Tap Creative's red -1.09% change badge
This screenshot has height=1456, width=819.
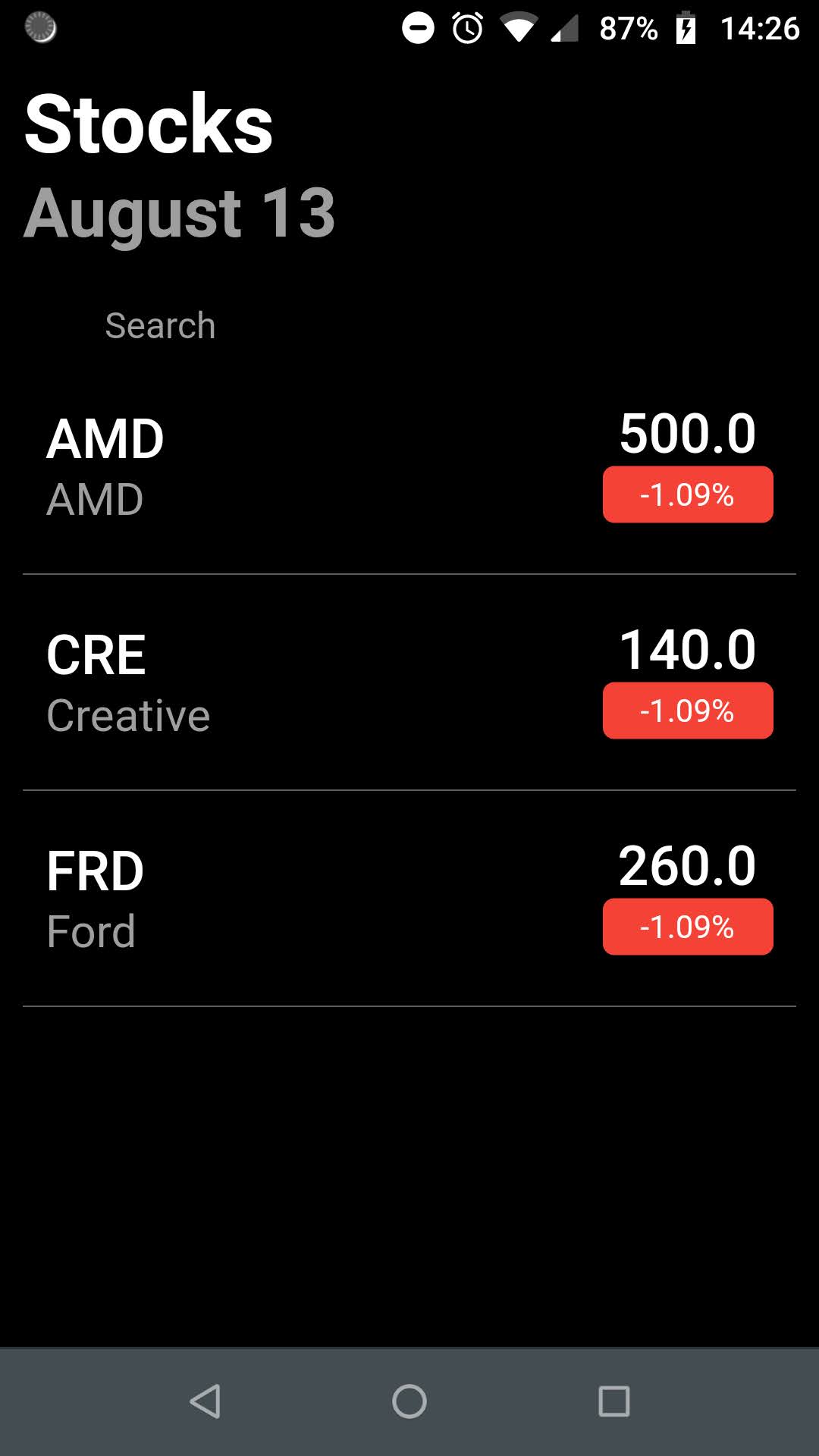pos(688,711)
